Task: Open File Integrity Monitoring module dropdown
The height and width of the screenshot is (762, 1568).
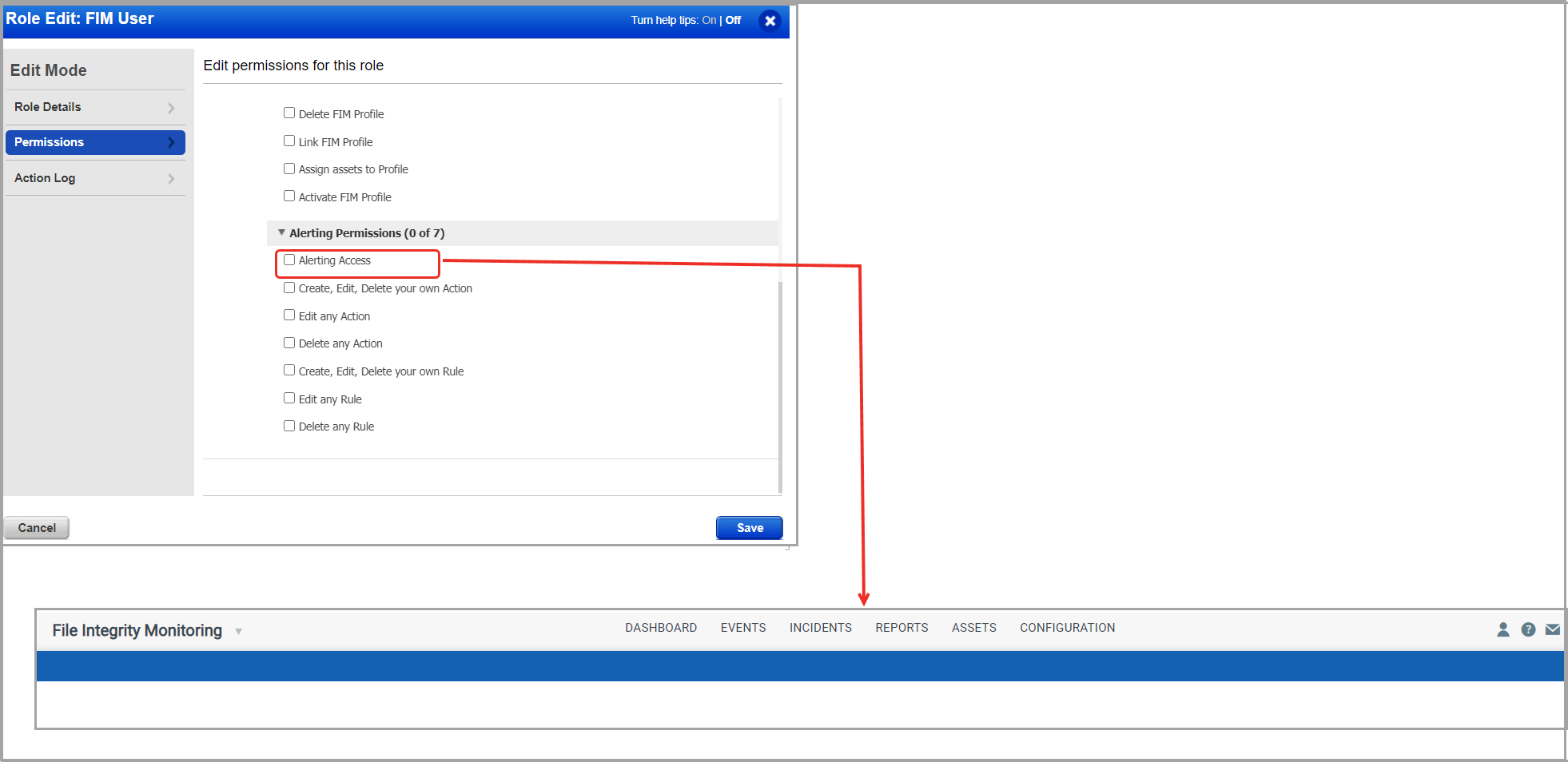Action: point(238,631)
